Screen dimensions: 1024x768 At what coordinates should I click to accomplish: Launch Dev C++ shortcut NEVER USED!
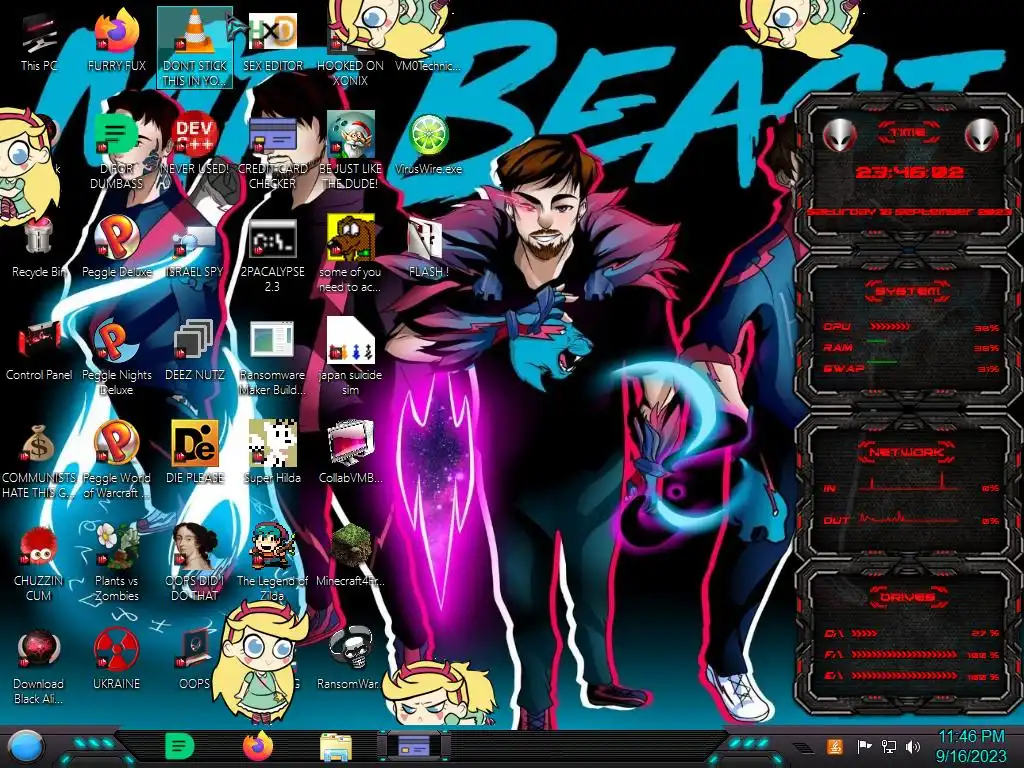click(195, 144)
